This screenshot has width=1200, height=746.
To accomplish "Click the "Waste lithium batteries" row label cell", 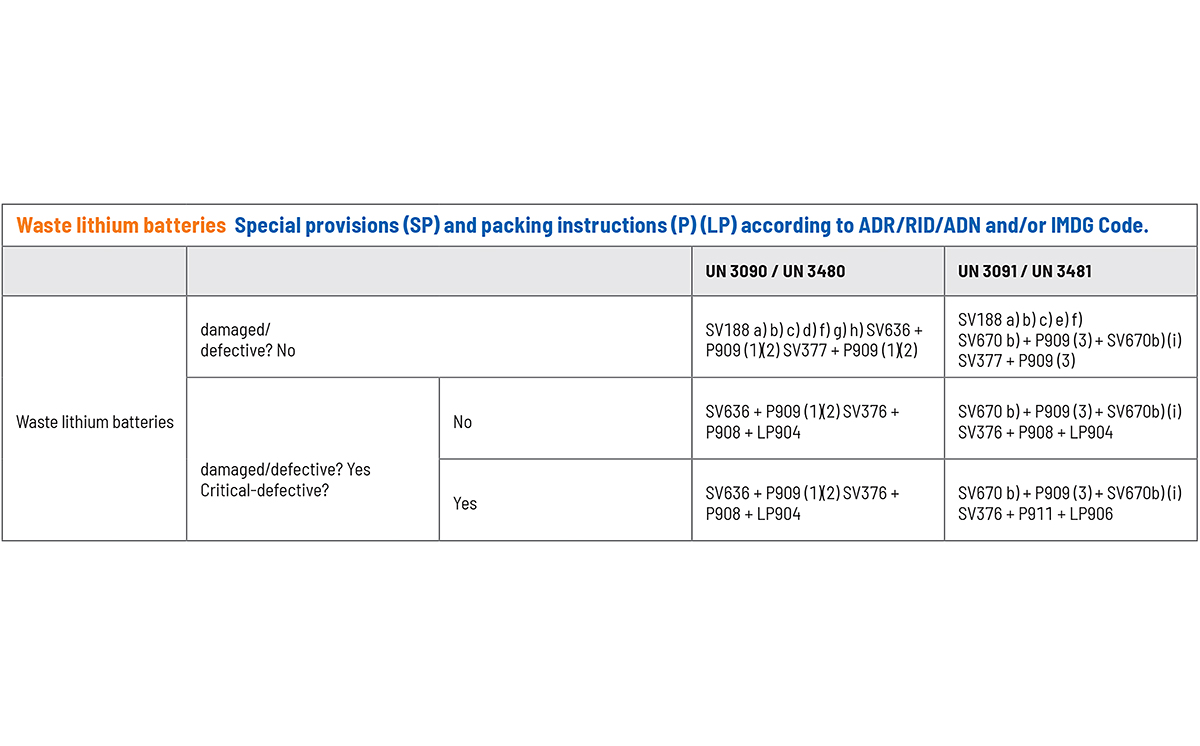I will click(95, 422).
